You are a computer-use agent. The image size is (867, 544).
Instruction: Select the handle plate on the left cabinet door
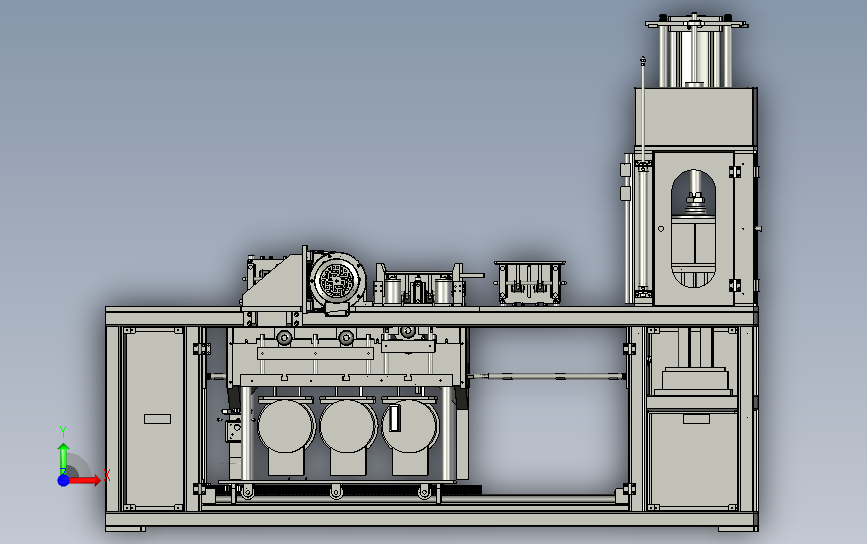click(x=158, y=419)
